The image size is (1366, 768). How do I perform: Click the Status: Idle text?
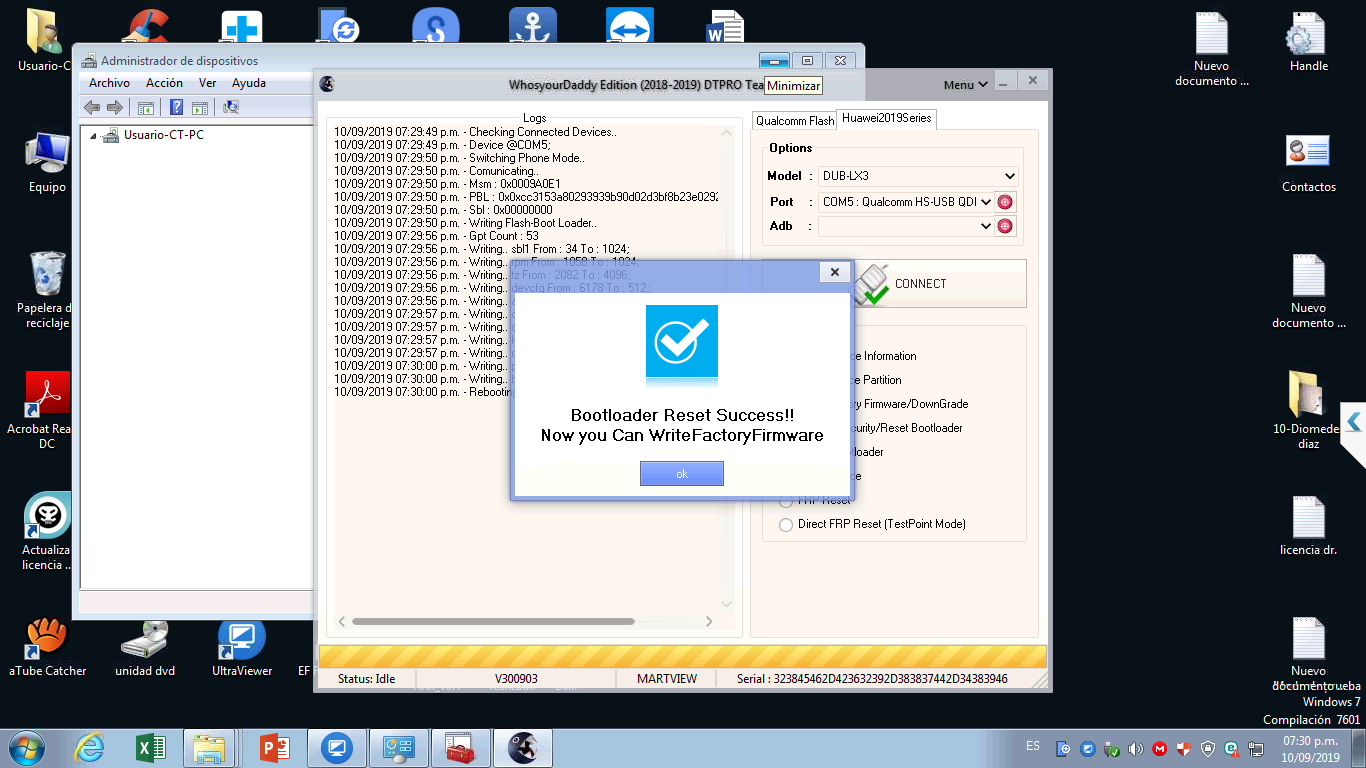click(x=366, y=679)
